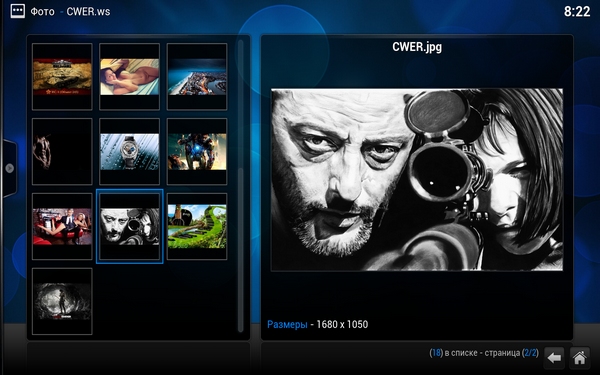The image size is (600, 375).
Task: Click the Photos section icon in header
Action: click(18, 11)
